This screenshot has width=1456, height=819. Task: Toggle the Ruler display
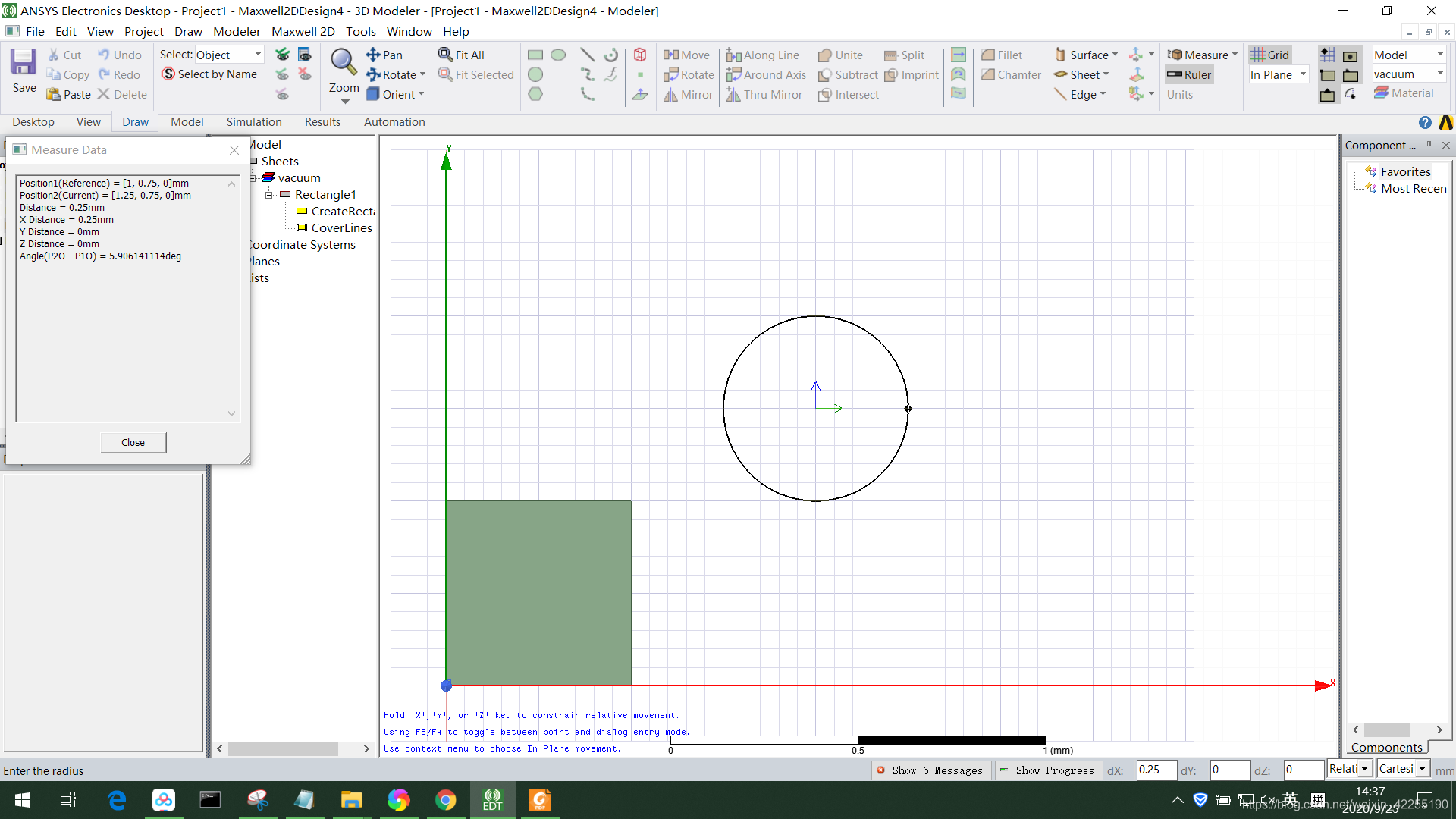pyautogui.click(x=1189, y=74)
